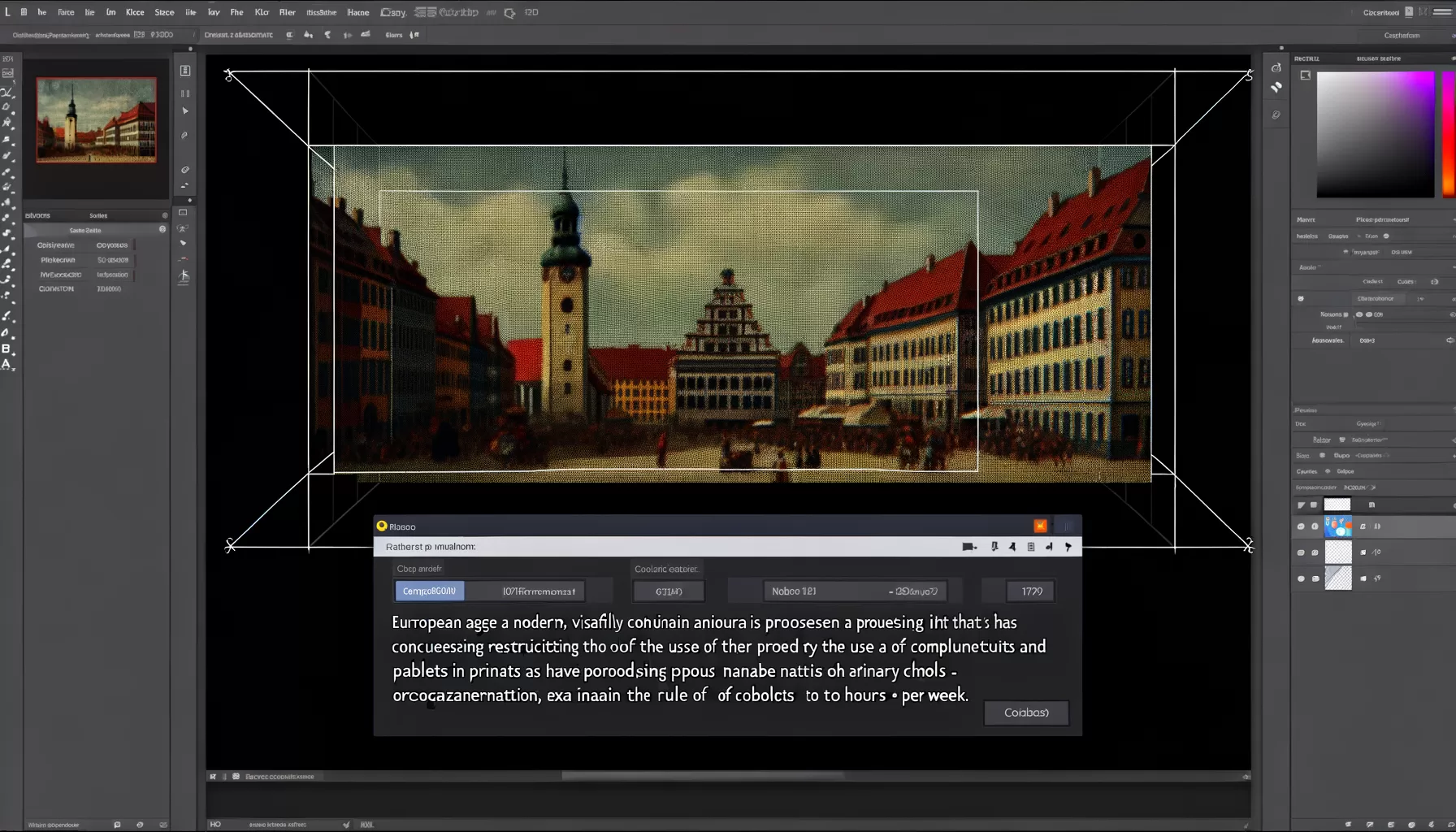Screen dimensions: 1456x832
Task: Click the horizontal scrollbar under the canvas
Action: click(x=703, y=776)
